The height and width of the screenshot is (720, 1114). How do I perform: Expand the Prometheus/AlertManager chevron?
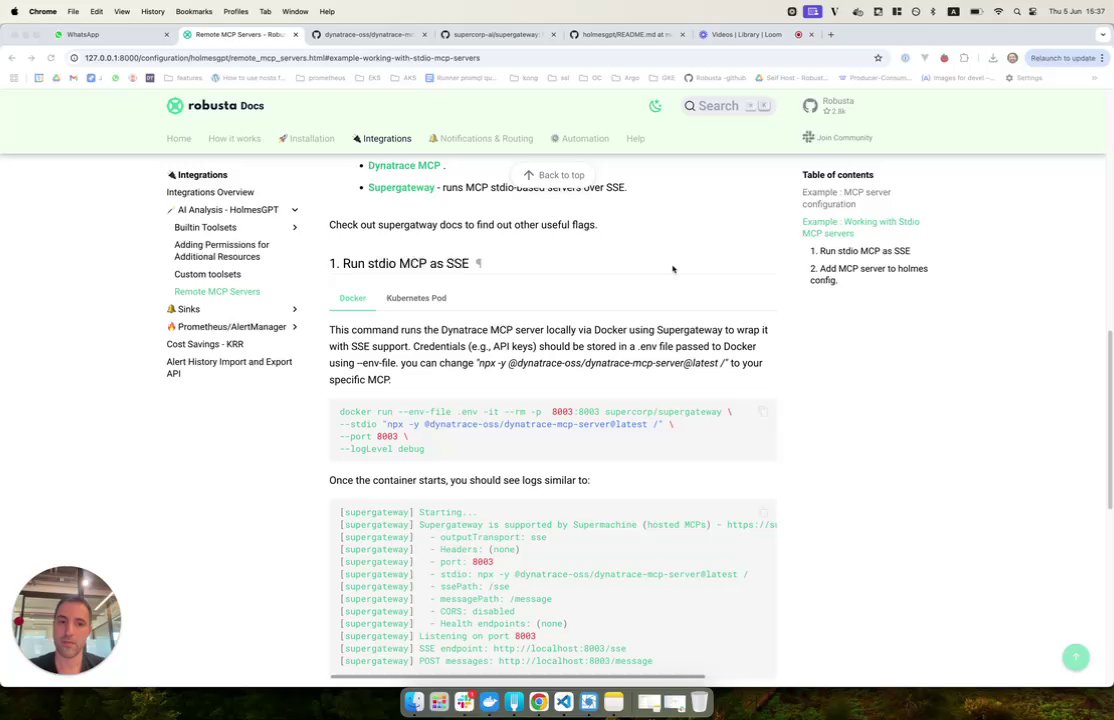294,327
